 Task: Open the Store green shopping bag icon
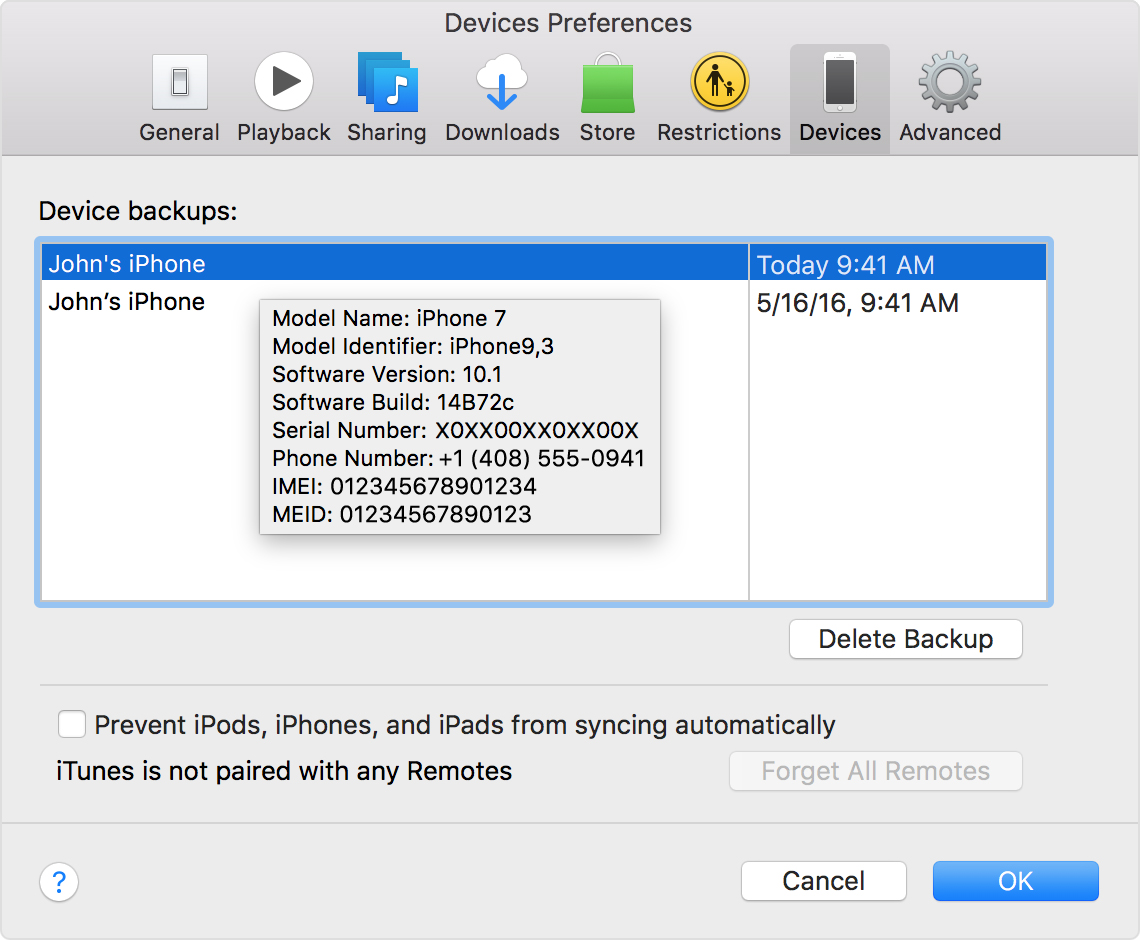pos(607,83)
